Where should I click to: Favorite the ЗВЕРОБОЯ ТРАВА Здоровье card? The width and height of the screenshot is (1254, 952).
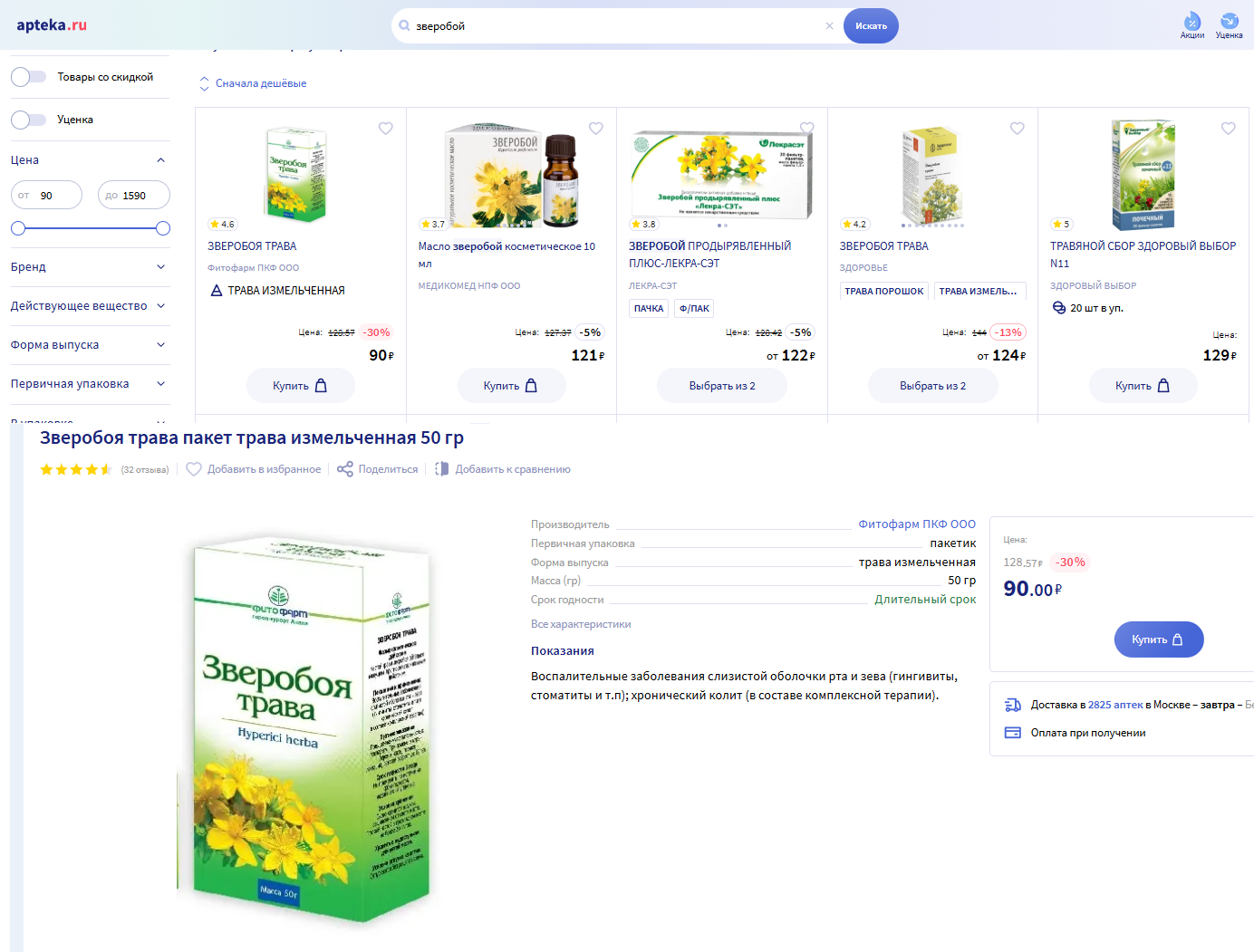click(1018, 129)
